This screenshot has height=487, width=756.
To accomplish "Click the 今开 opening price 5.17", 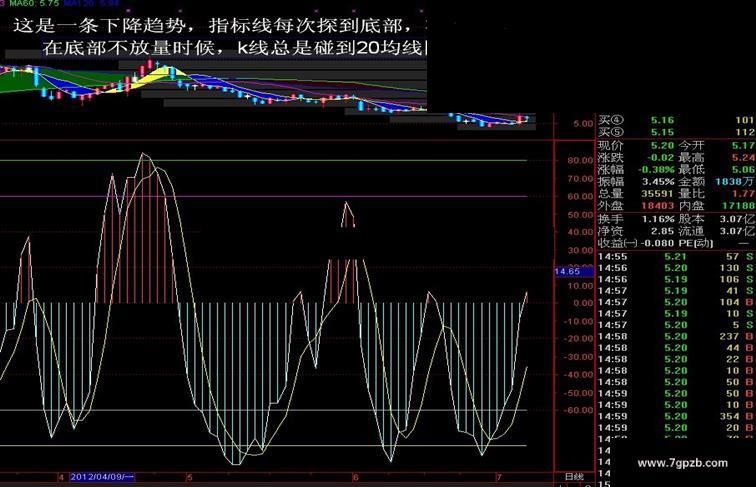I will pyautogui.click(x=743, y=145).
